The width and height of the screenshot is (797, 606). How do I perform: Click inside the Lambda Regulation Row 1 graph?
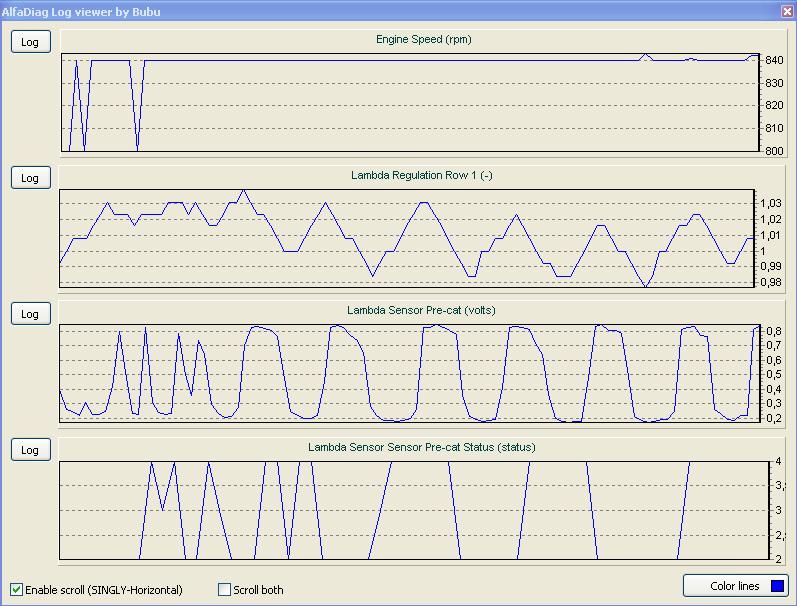pos(400,240)
